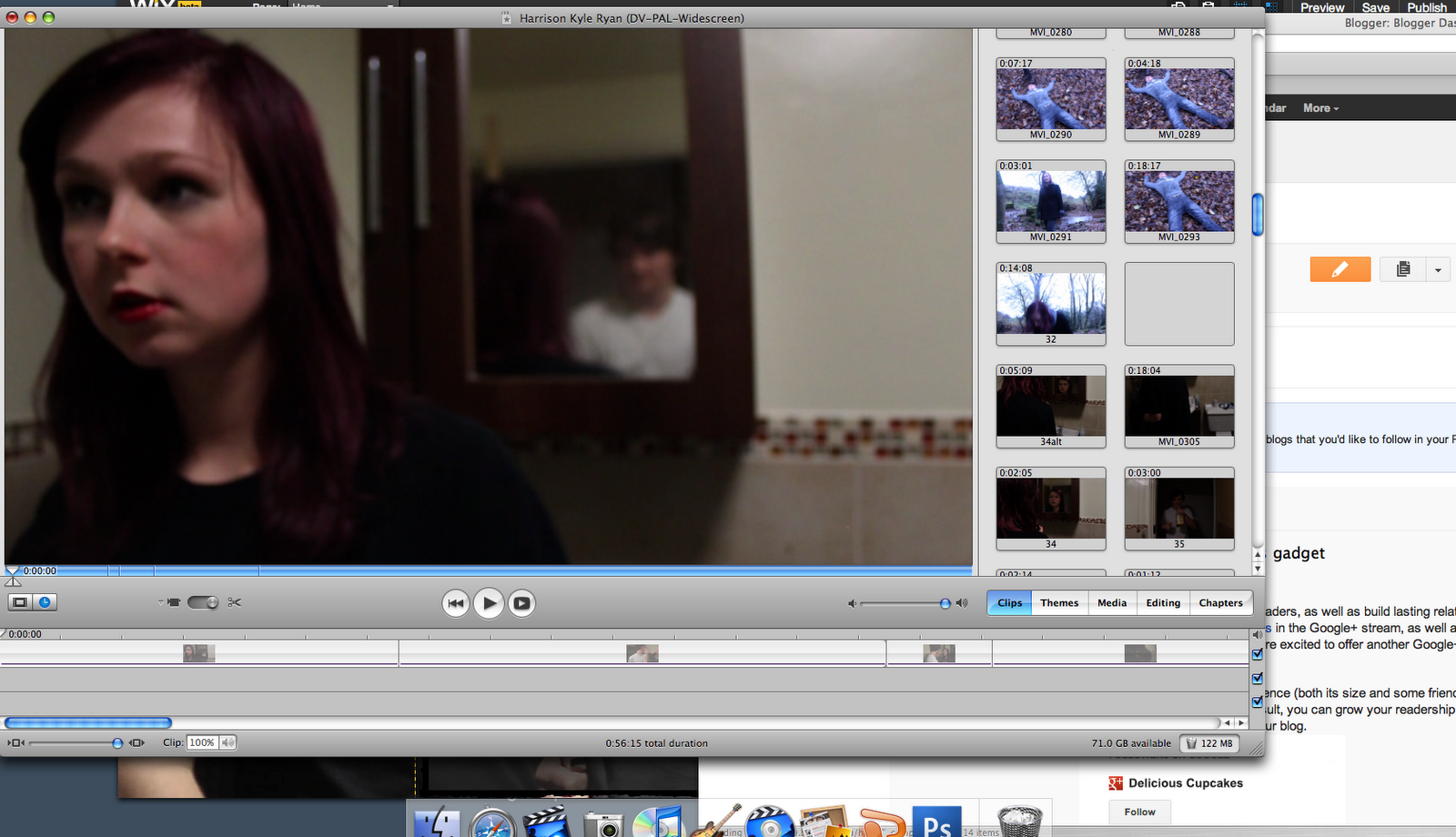Image resolution: width=1456 pixels, height=837 pixels.
Task: Uncheck the top audio track checkbox
Action: (1257, 653)
